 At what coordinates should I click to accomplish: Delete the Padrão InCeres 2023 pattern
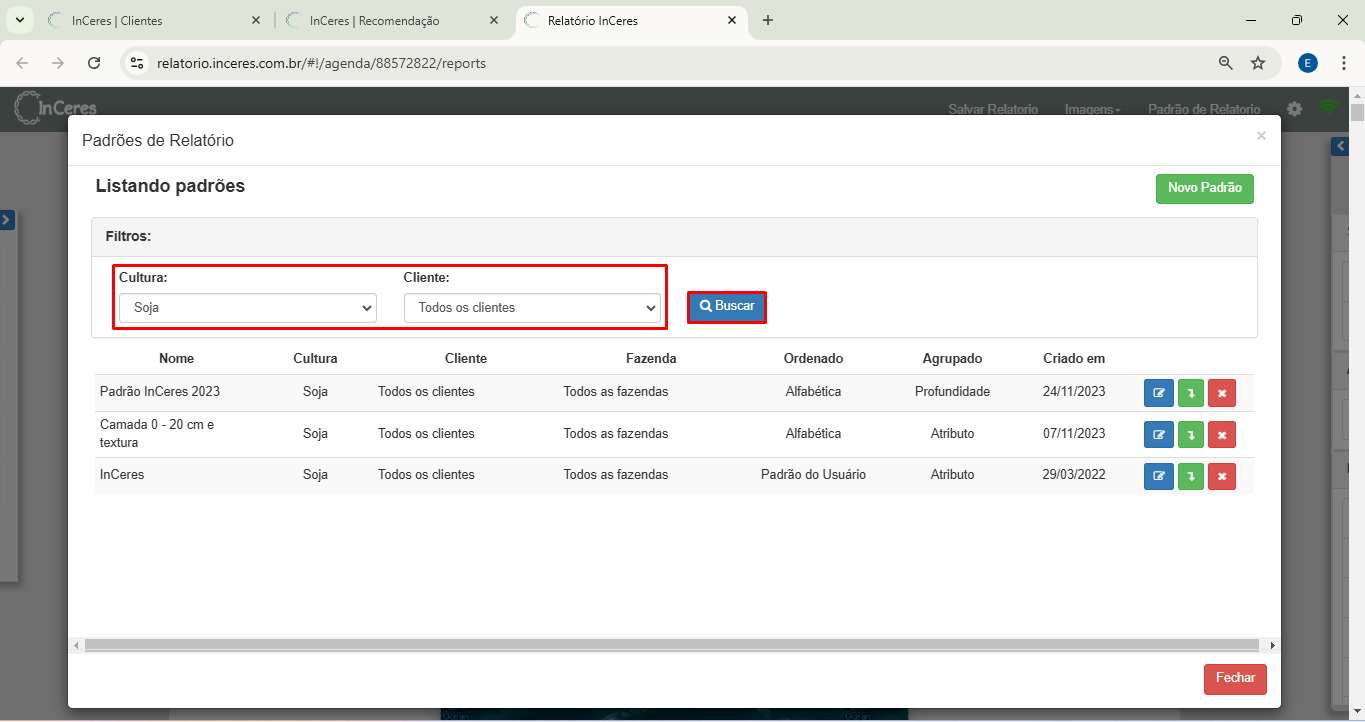pyautogui.click(x=1222, y=393)
